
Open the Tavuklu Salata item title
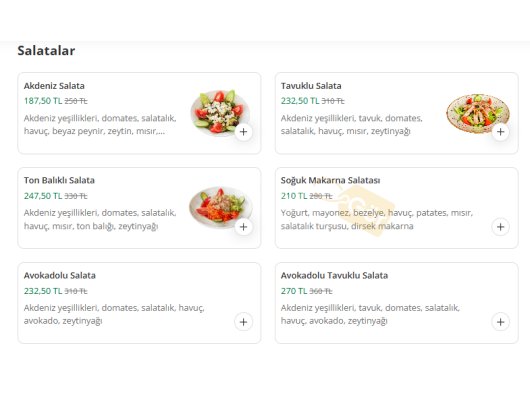tap(311, 86)
